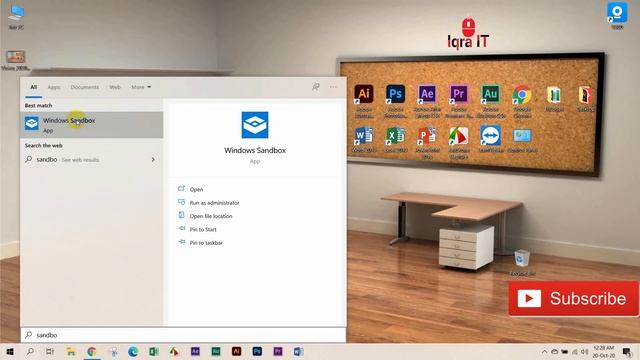Select the Word desktop shortcut
Image resolution: width=640 pixels, height=360 pixels.
pyautogui.click(x=364, y=139)
